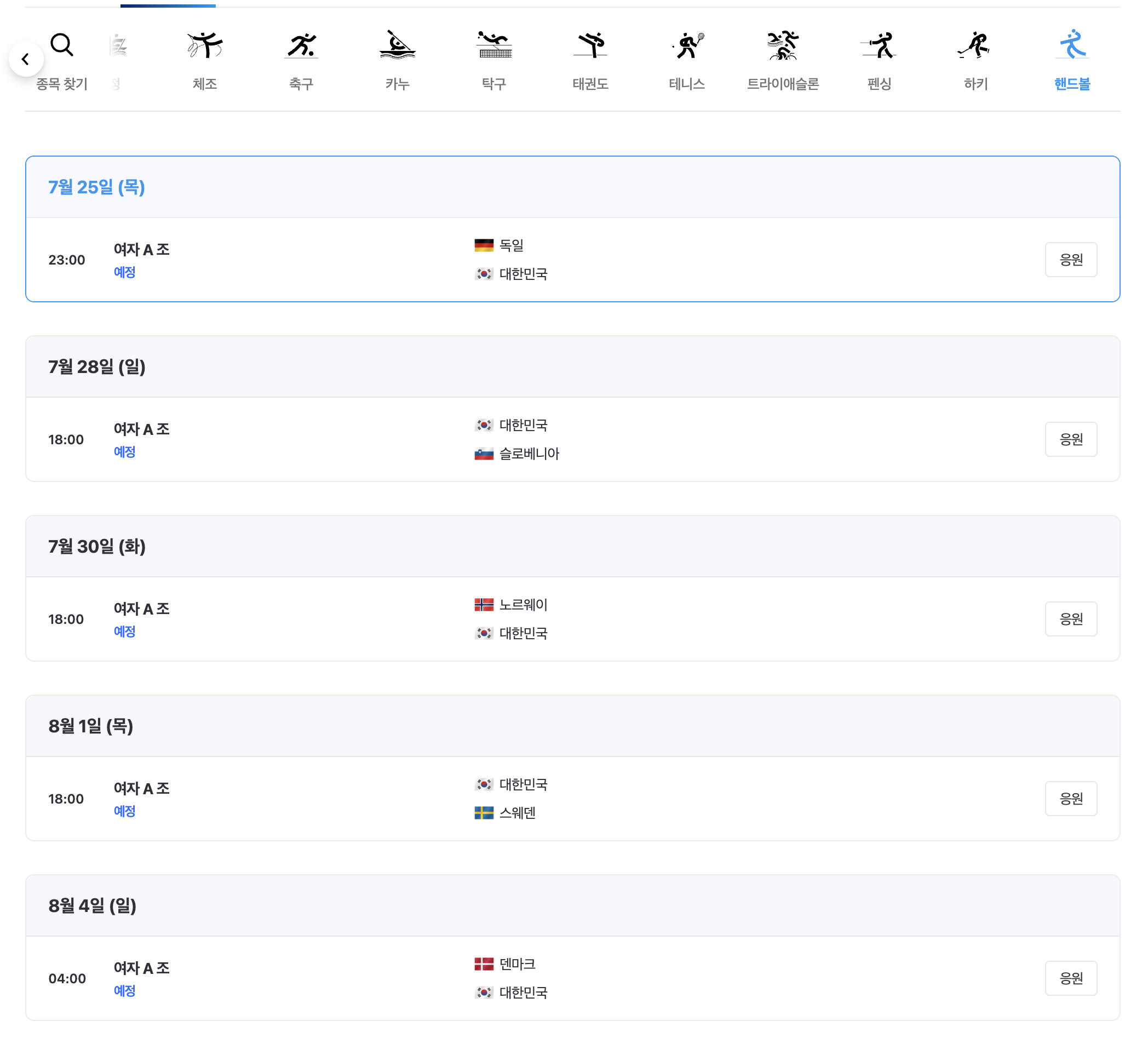Select the hockey (하키) sport icon
Screen dimensions: 1148x1044
[x=976, y=47]
